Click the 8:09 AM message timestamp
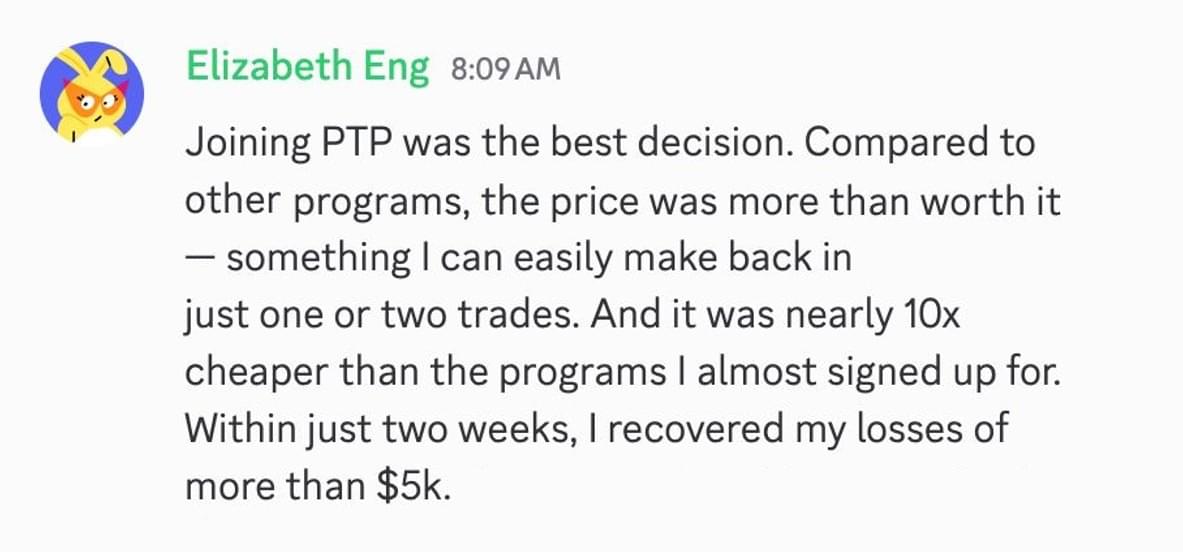This screenshot has height=552, width=1183. [506, 69]
